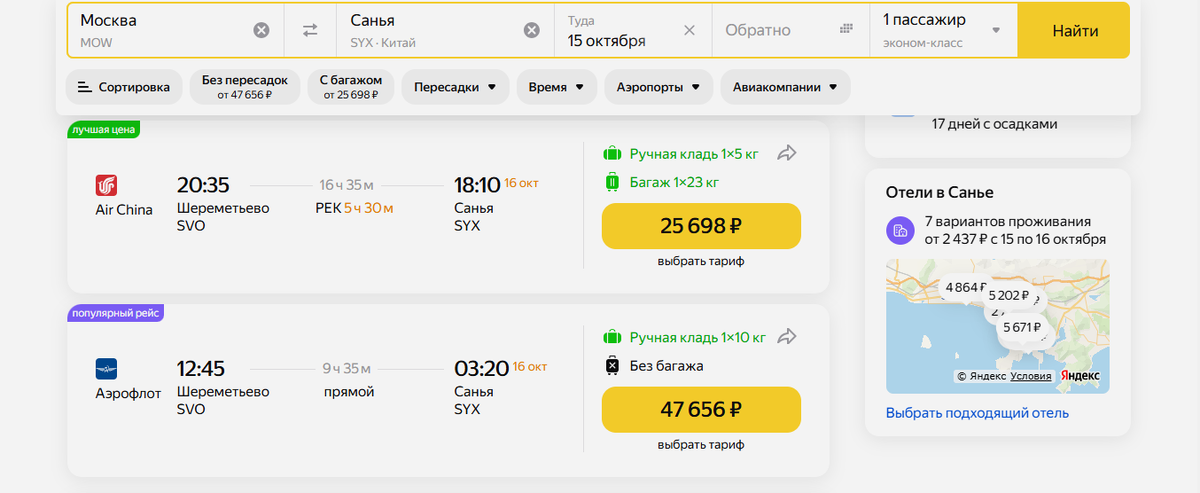The height and width of the screenshot is (493, 1200).
Task: Toggle the Без пересадок filter
Action: (245, 87)
